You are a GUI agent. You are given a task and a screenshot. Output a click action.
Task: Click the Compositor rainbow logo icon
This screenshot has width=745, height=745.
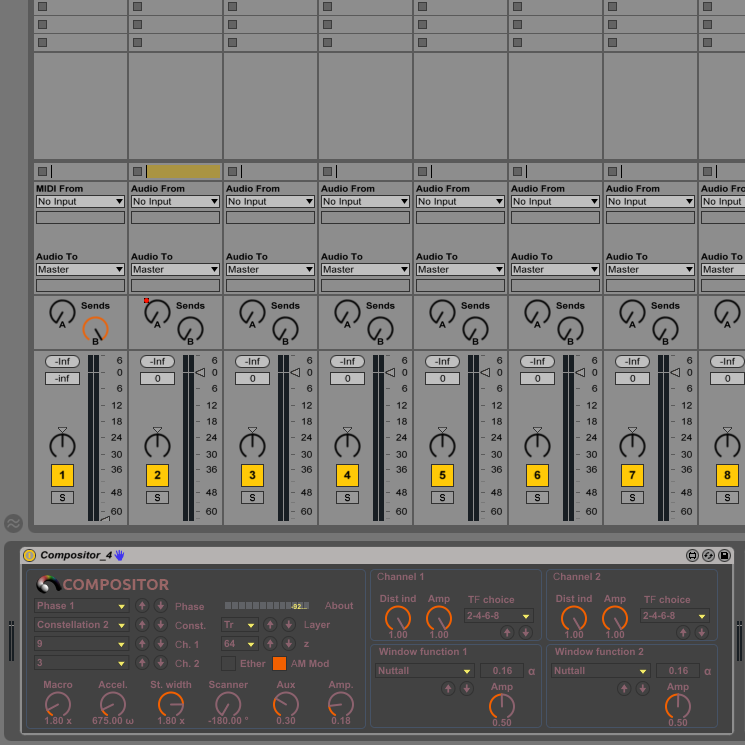(48, 584)
